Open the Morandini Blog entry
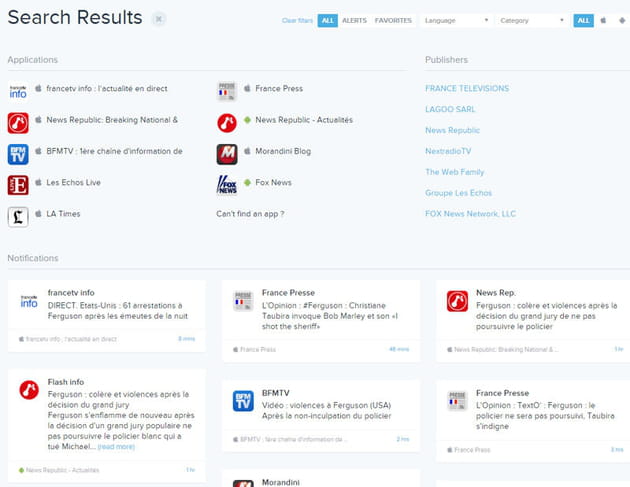 [x=283, y=151]
